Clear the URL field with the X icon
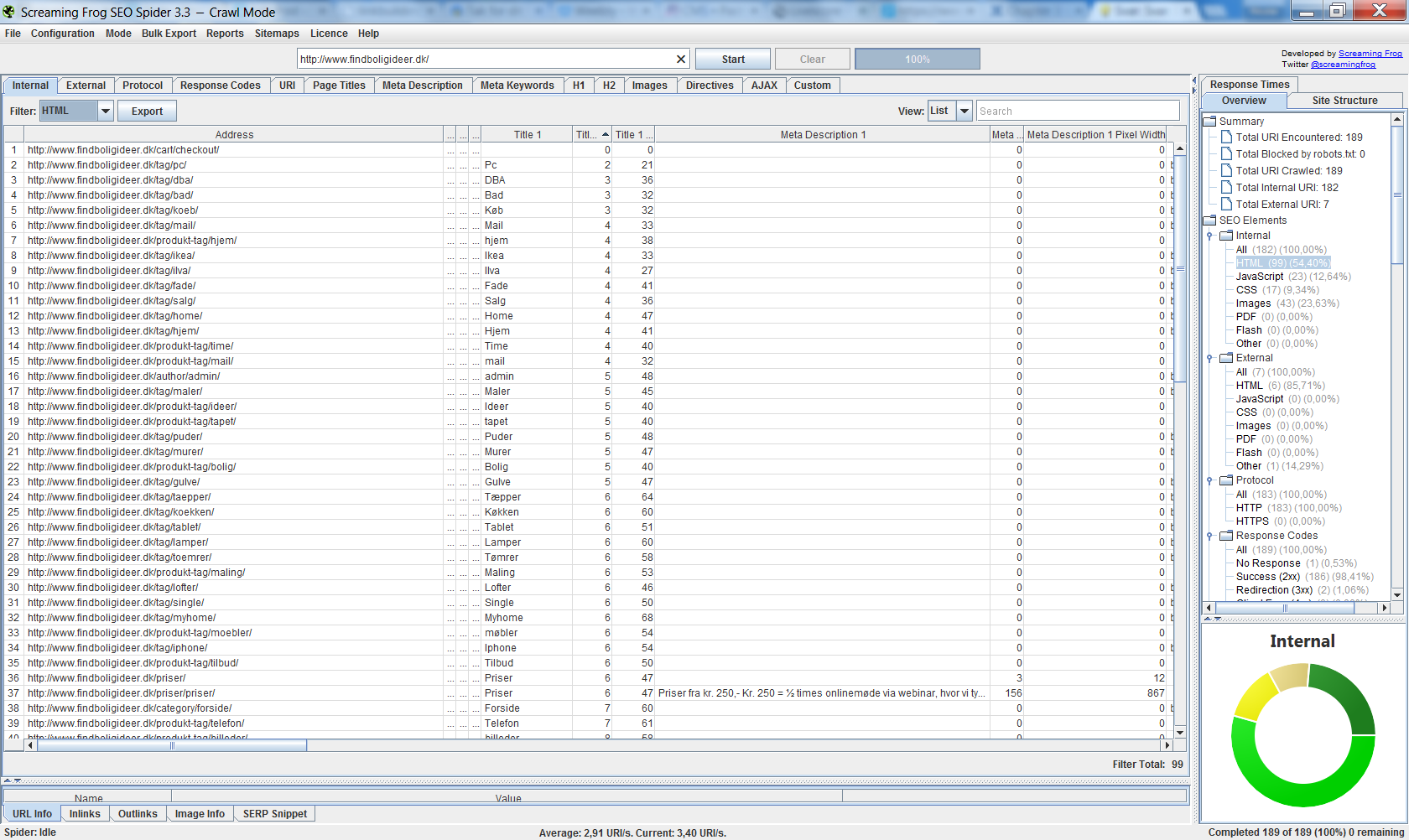Screen dimensions: 1409x840 [681, 60]
